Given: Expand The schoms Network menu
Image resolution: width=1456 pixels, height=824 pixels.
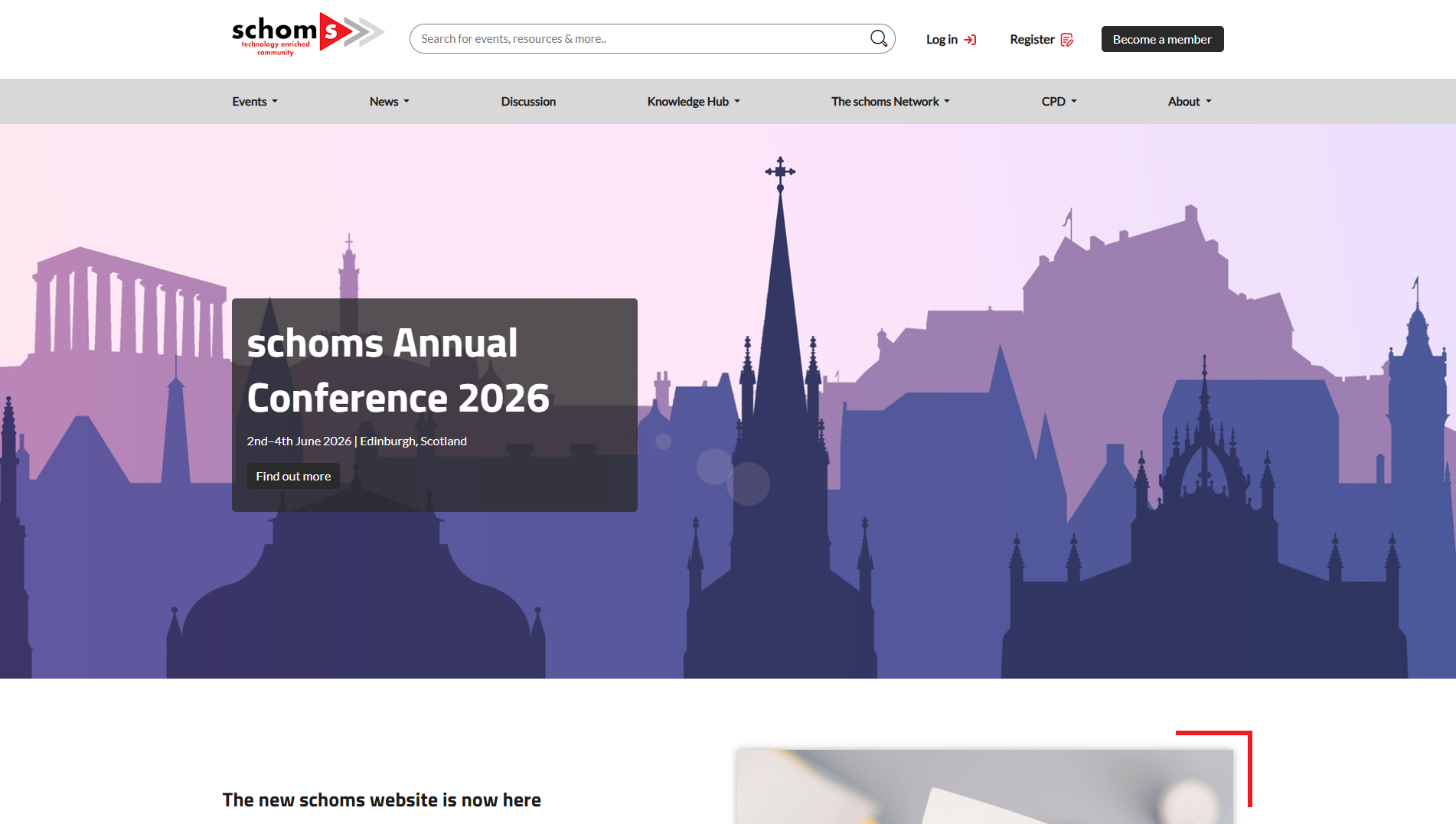Looking at the screenshot, I should (x=890, y=102).
